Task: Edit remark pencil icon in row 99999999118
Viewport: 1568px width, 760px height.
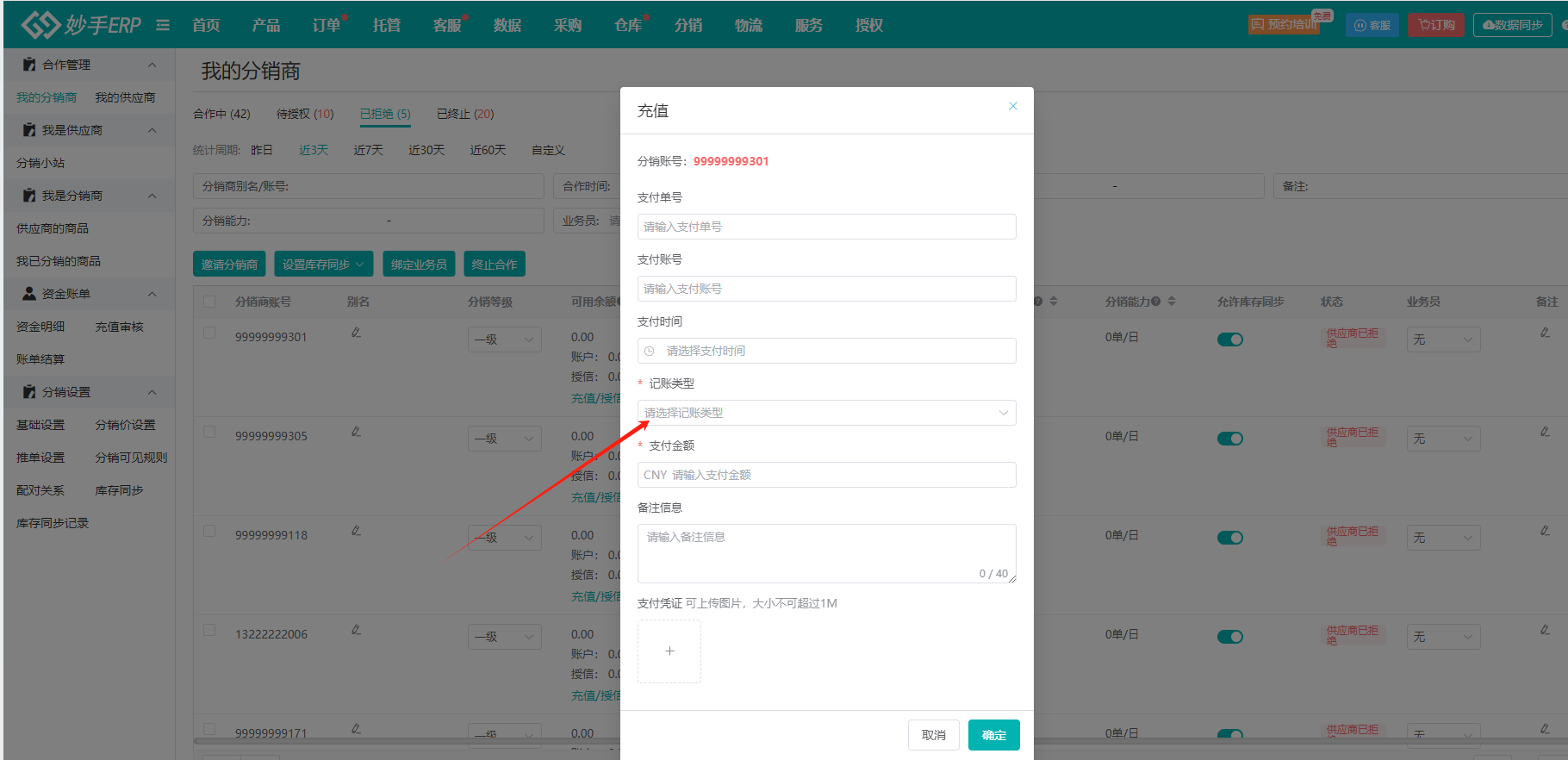Action: pos(1545,531)
